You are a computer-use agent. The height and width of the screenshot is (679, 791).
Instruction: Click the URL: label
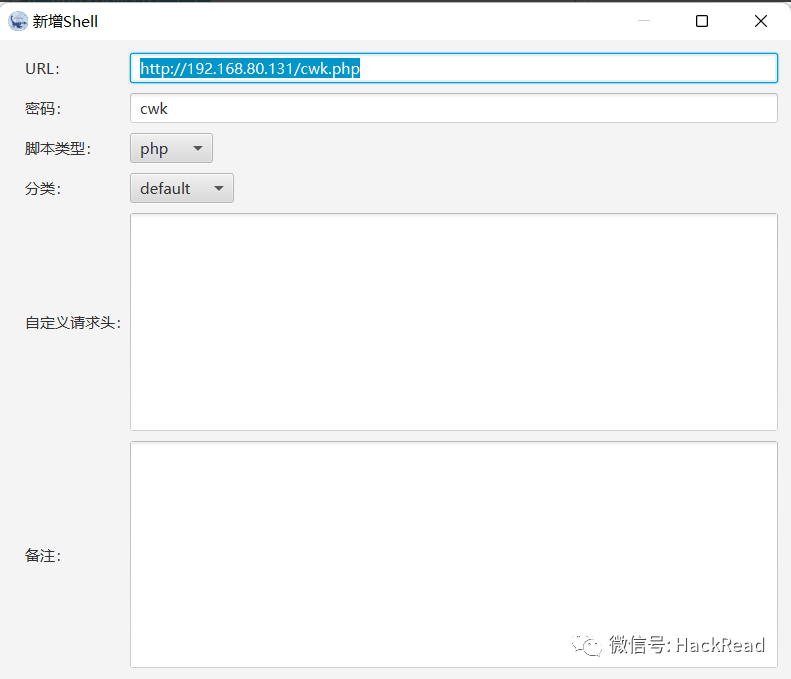(x=42, y=69)
